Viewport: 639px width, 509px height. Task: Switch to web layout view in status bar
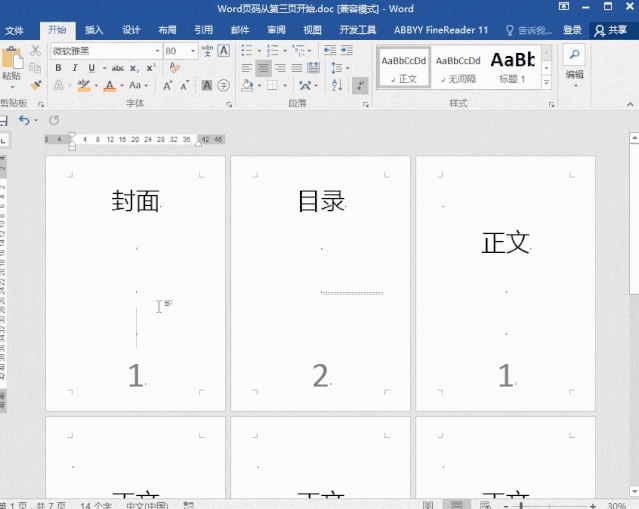tap(485, 505)
